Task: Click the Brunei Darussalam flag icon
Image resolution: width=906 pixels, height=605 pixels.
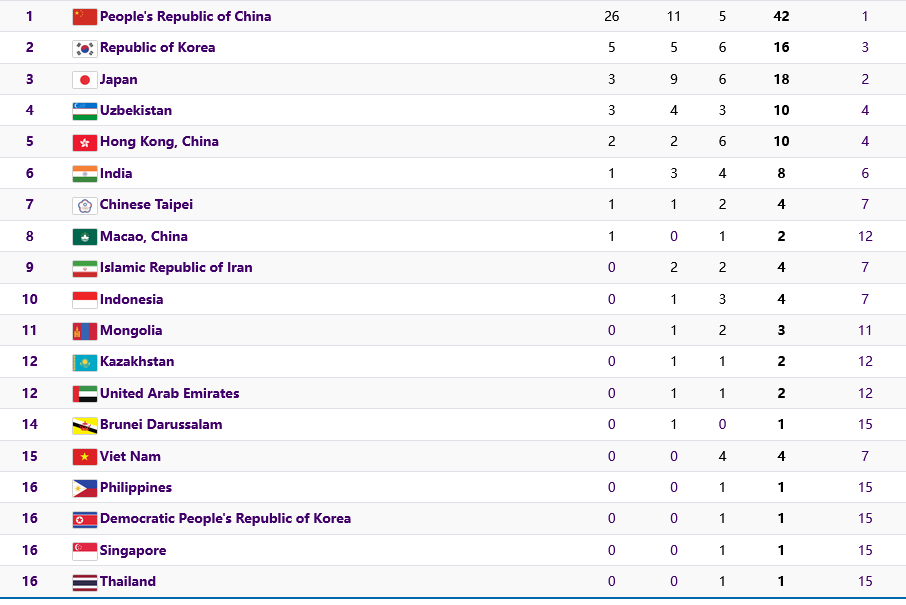Action: pos(84,425)
